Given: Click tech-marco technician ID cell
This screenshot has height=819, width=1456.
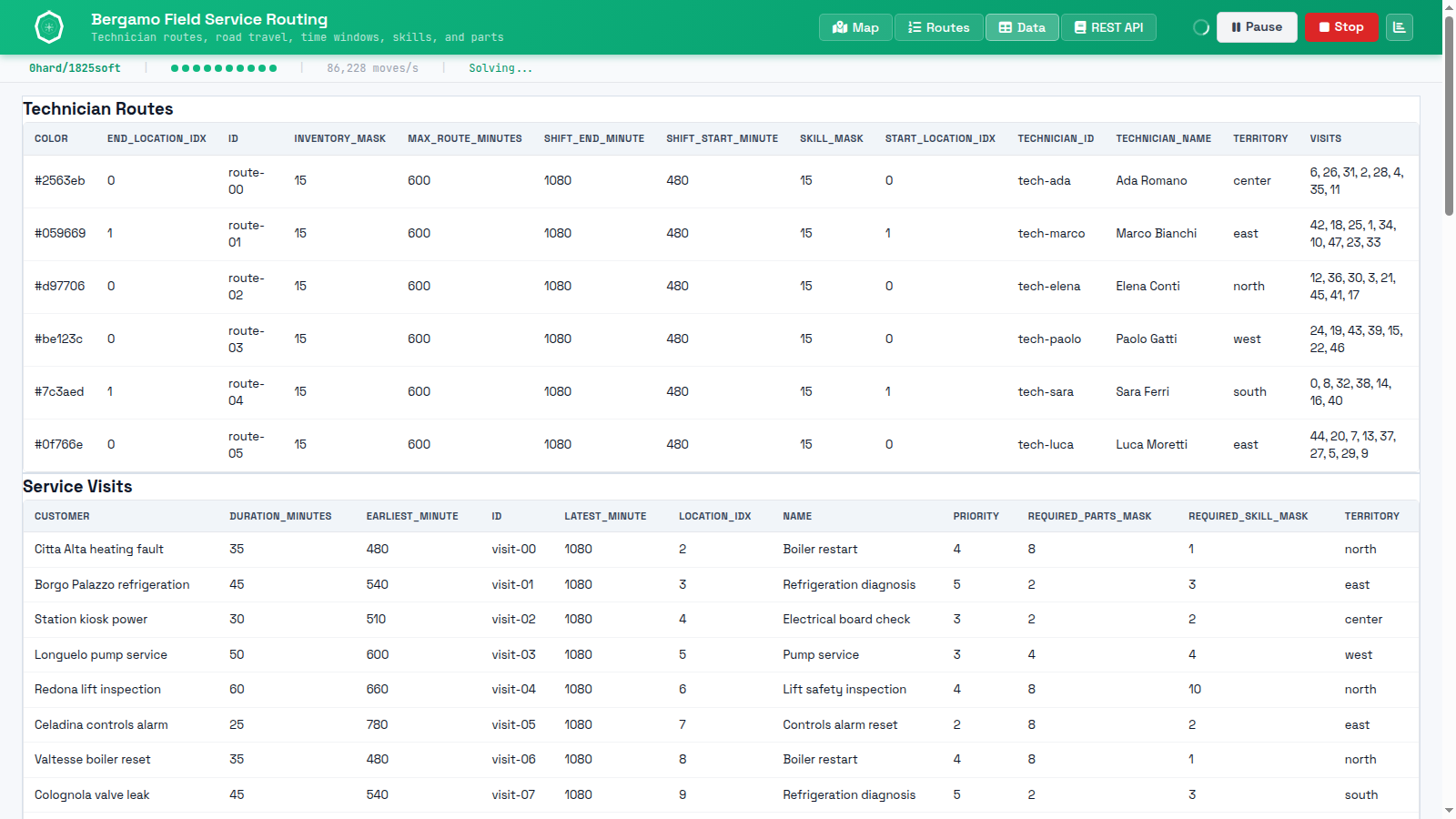Looking at the screenshot, I should [x=1051, y=234].
